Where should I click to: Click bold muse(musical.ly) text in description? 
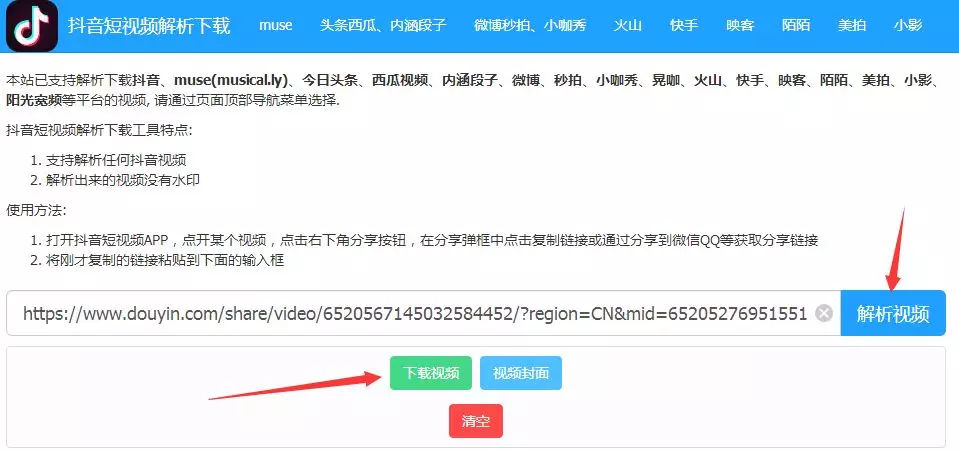tap(231, 80)
